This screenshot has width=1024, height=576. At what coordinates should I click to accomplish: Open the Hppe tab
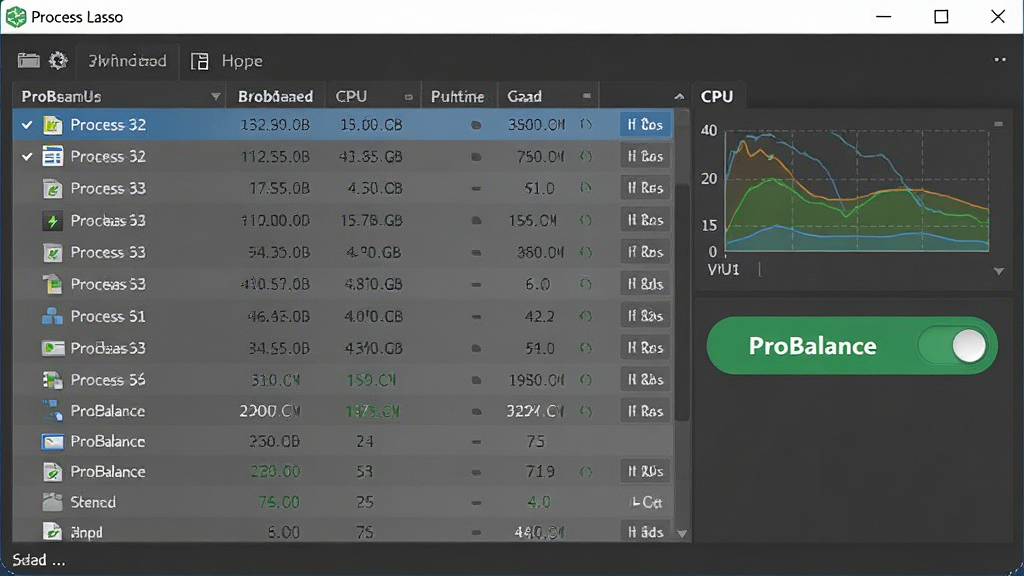(x=242, y=61)
